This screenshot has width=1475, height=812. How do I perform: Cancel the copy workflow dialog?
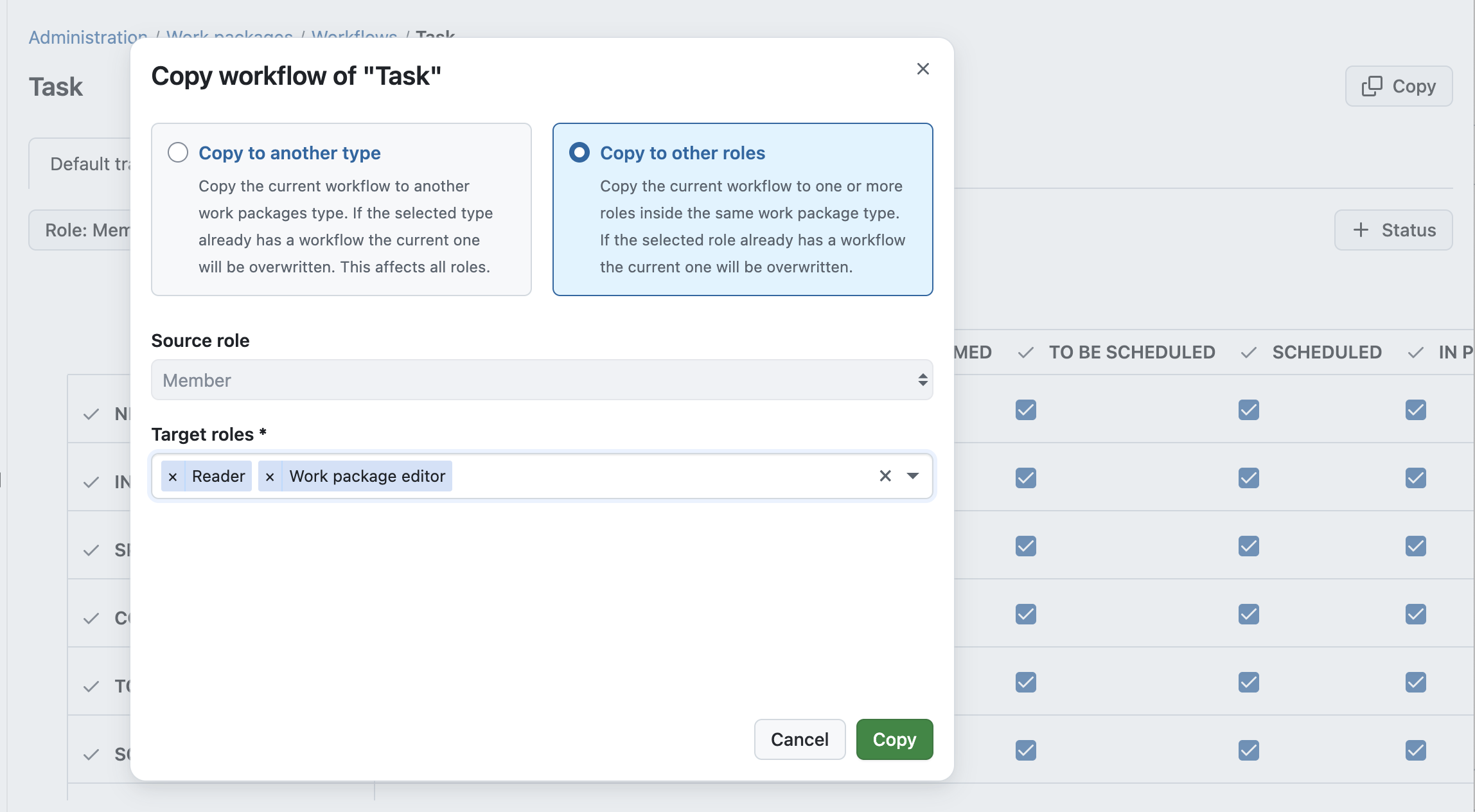800,739
